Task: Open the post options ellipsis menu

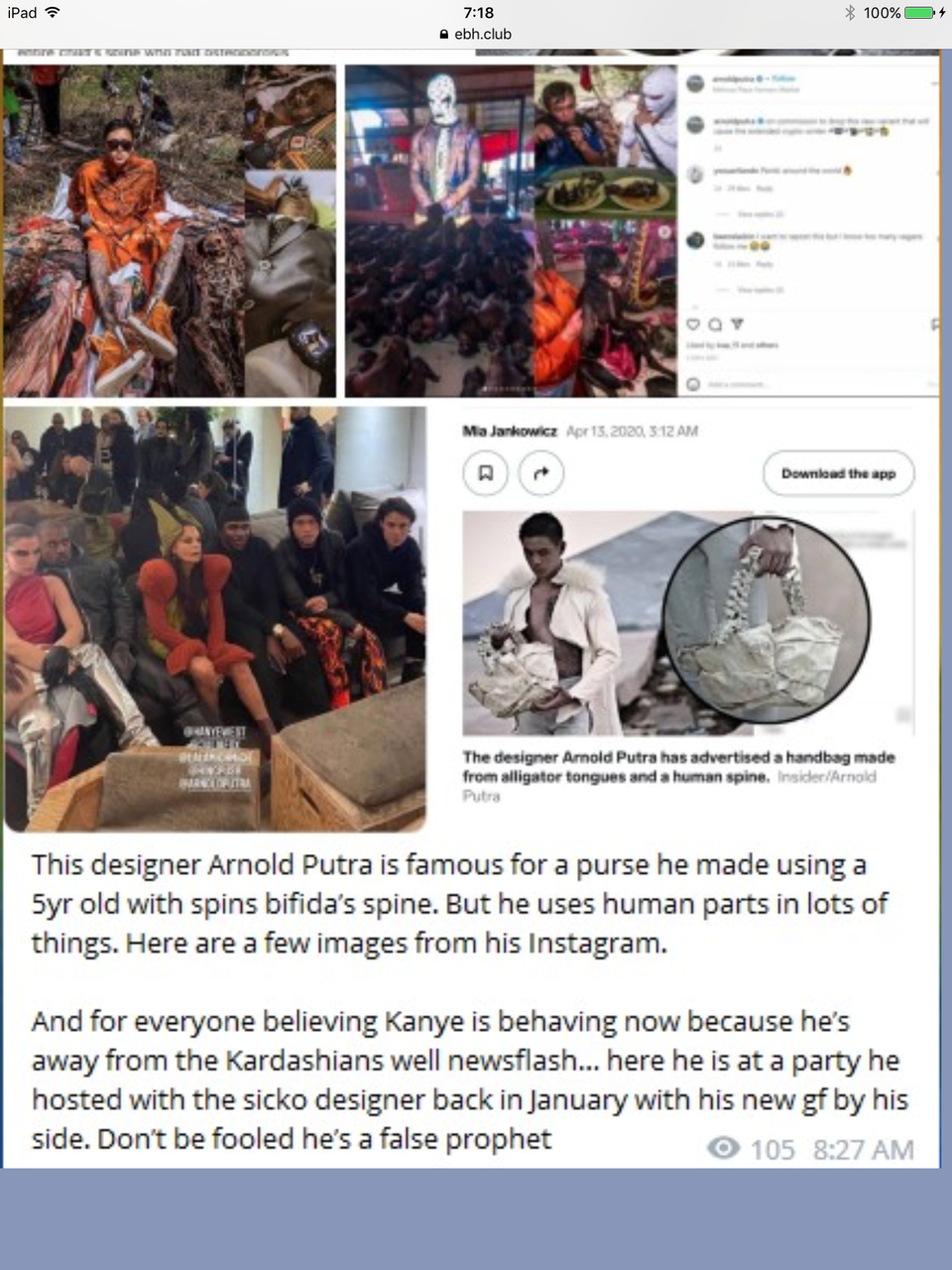Action: [x=934, y=83]
